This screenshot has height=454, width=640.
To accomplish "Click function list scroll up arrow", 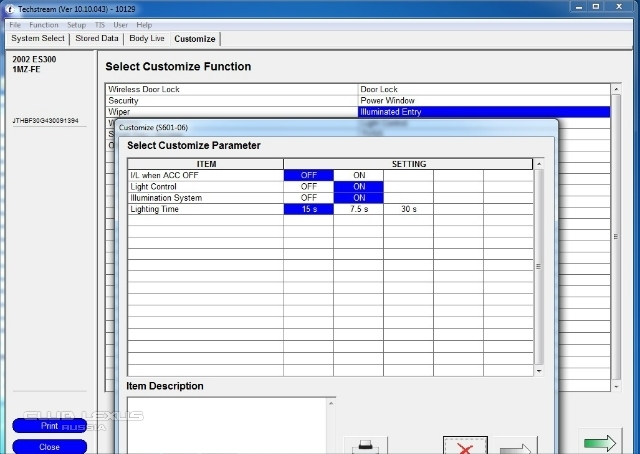I will (616, 89).
